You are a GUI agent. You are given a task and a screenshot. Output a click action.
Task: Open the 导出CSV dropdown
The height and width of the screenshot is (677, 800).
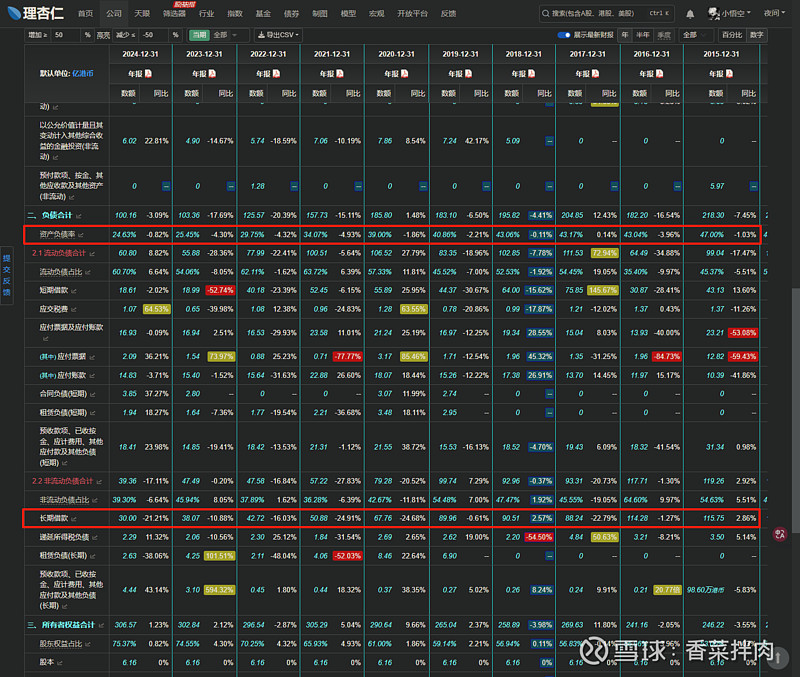tap(278, 35)
